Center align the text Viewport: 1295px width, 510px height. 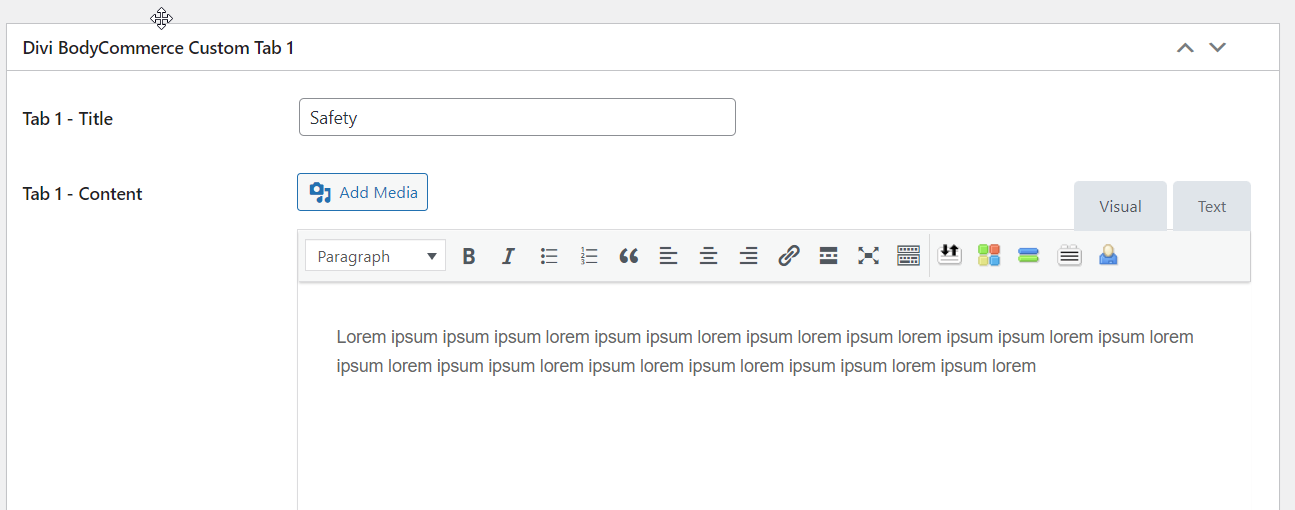click(x=709, y=256)
